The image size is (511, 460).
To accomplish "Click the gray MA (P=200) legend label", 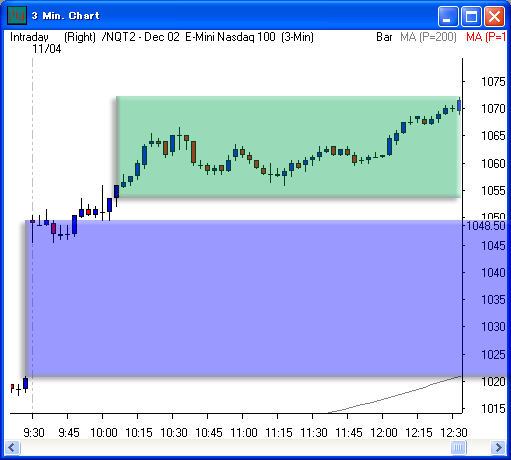I will click(x=428, y=37).
